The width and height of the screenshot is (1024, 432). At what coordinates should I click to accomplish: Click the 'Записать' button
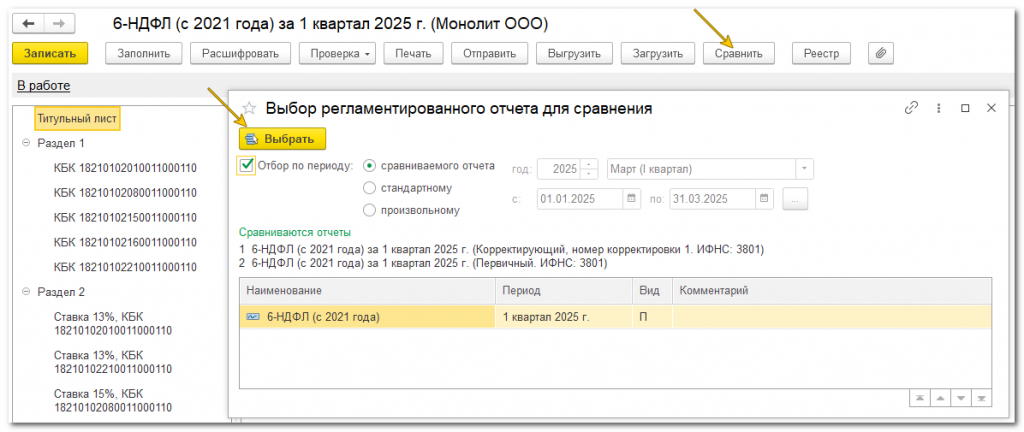click(x=50, y=54)
